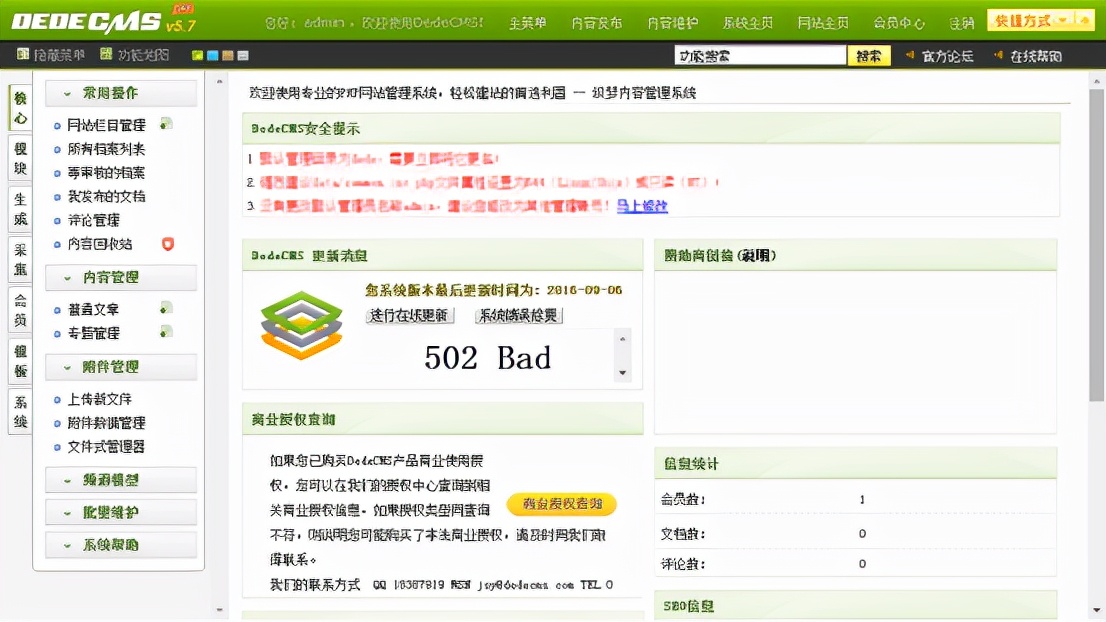Click the 马上修改 link in security tips
The image size is (1106, 622).
click(642, 206)
